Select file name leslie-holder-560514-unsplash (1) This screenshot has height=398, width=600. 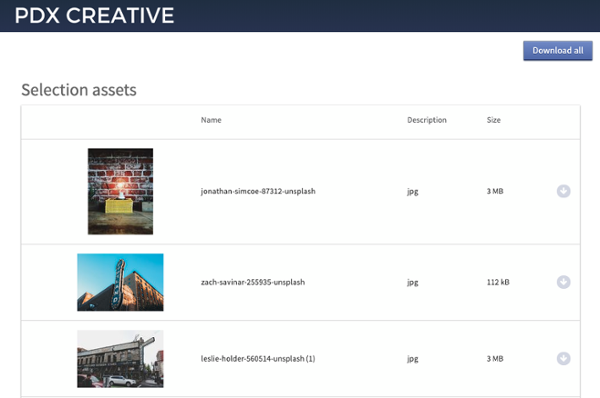[x=258, y=359]
